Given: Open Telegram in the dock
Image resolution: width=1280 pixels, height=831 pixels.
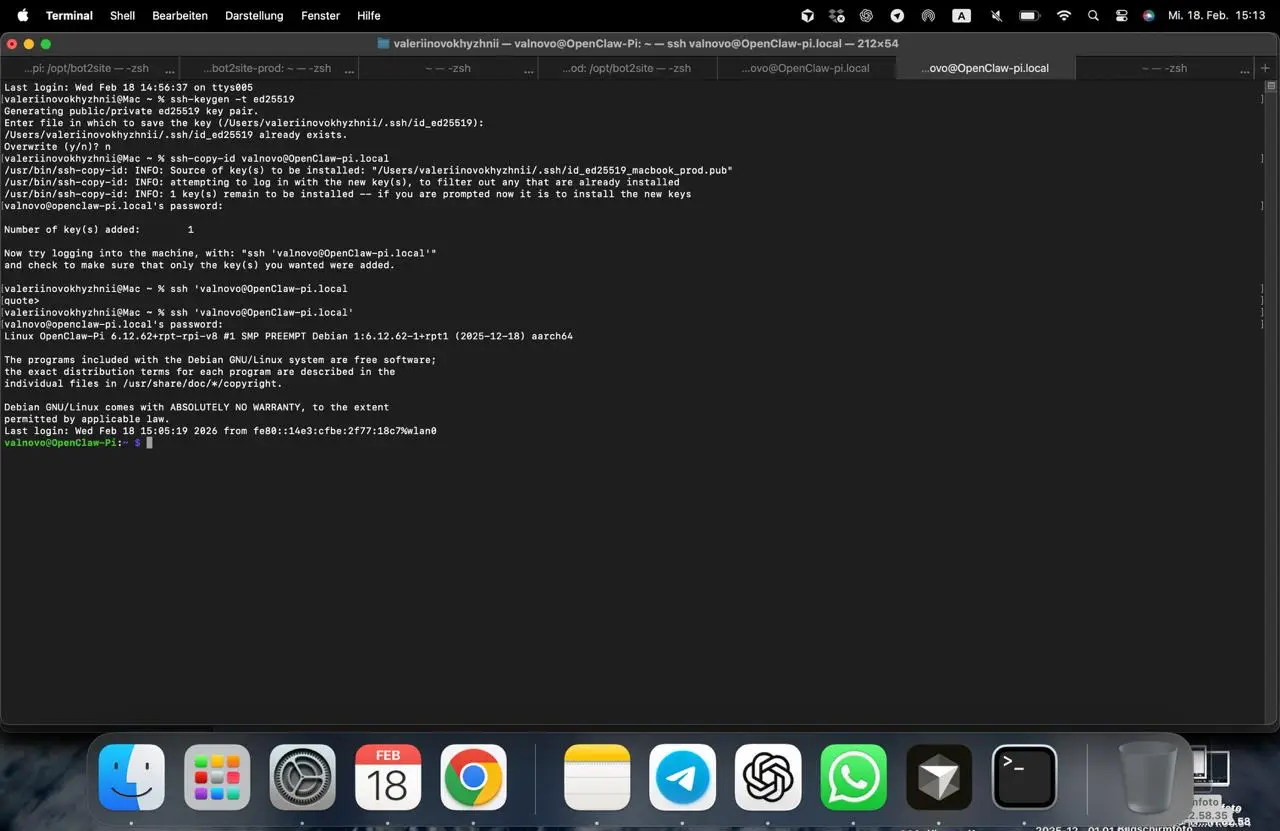Looking at the screenshot, I should (x=683, y=777).
